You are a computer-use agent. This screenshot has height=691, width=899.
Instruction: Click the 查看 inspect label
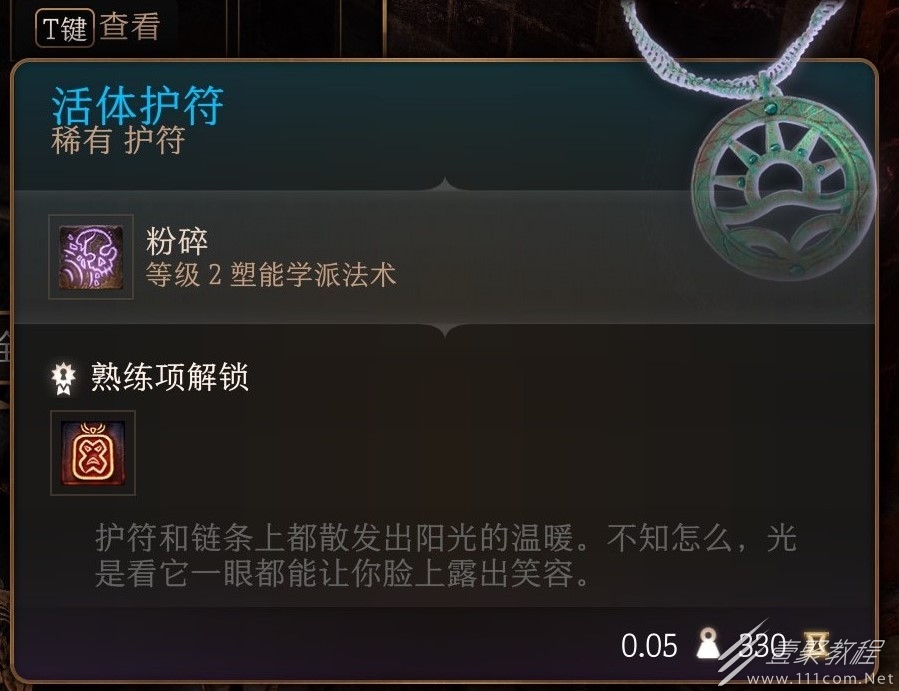coord(130,27)
